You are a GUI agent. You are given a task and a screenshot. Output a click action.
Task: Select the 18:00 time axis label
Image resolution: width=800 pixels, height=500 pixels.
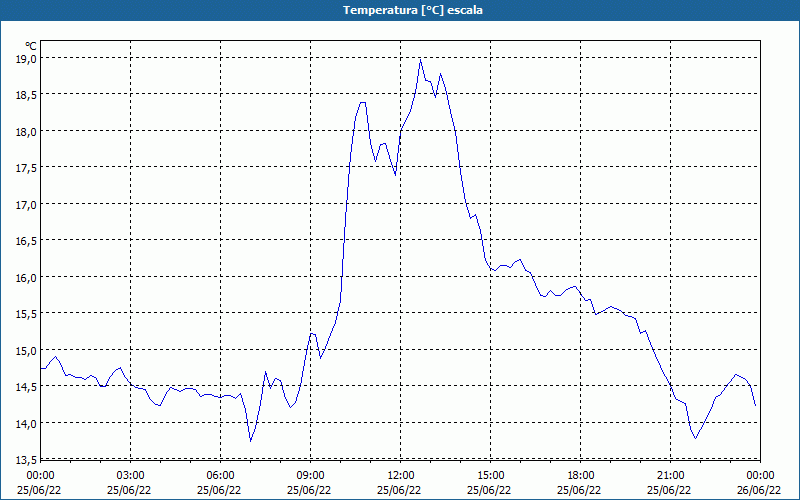(581, 476)
